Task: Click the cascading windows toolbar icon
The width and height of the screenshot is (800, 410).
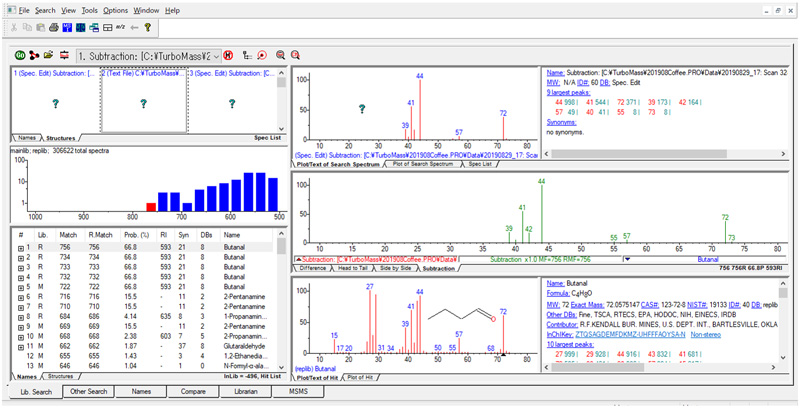Action: point(94,28)
